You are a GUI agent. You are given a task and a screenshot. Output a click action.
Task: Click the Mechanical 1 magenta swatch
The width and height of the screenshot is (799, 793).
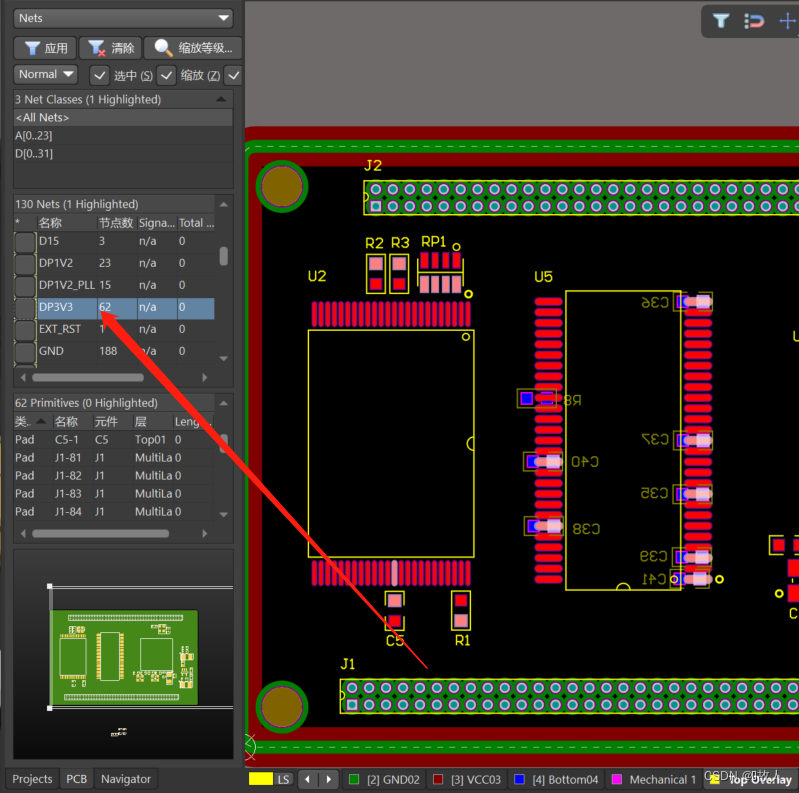(617, 779)
